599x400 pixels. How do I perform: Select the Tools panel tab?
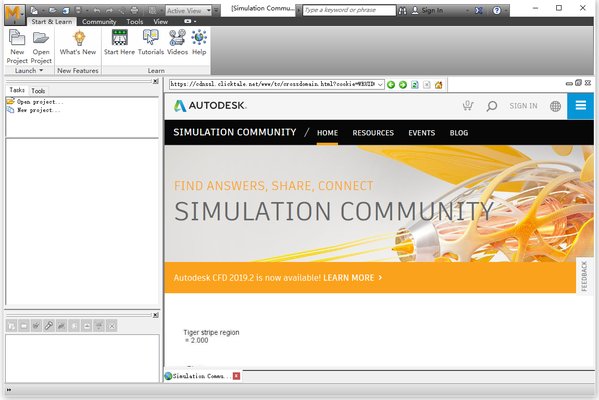pyautogui.click(x=38, y=91)
